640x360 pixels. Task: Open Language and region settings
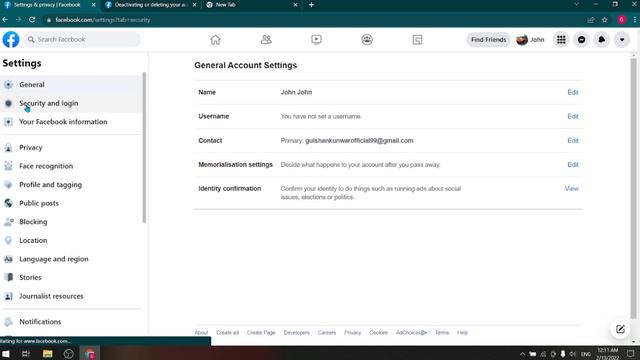pyautogui.click(x=71, y=259)
